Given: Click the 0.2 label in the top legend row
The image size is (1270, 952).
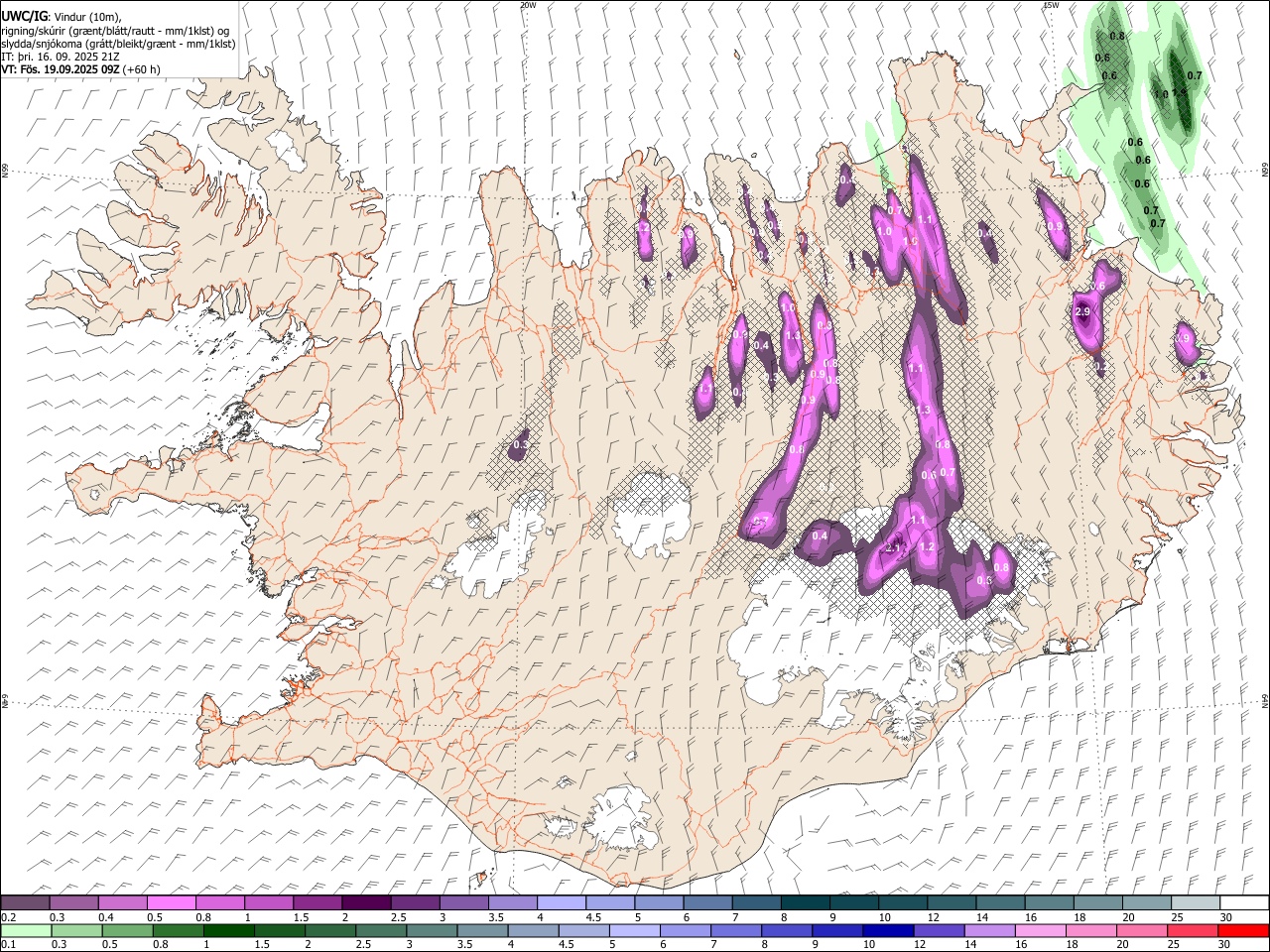Looking at the screenshot, I should point(8,917).
